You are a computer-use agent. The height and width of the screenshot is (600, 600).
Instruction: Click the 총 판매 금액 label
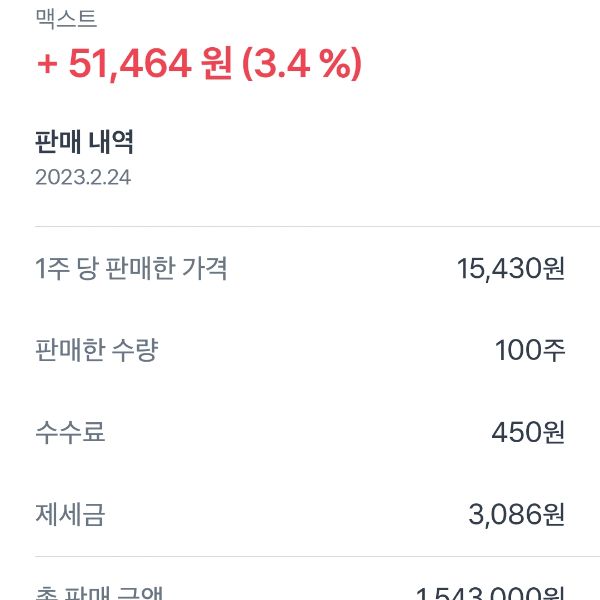click(100, 592)
